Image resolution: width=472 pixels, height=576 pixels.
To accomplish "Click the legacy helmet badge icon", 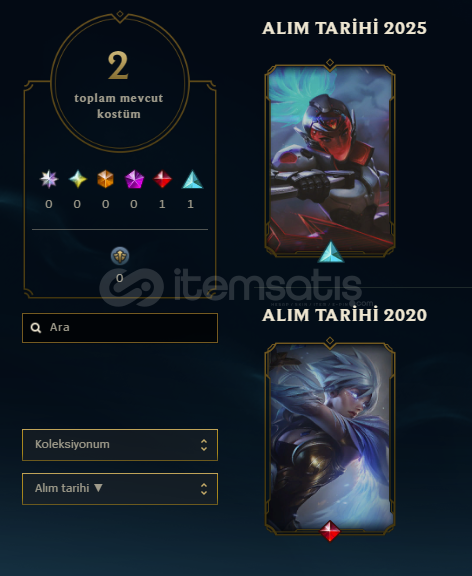I will tap(120, 256).
